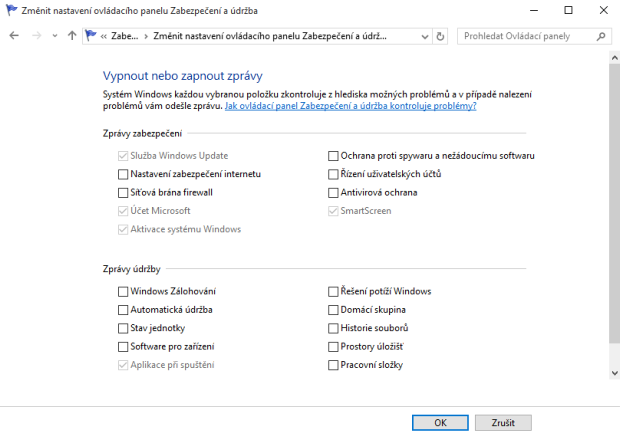This screenshot has height=437, width=620.
Task: Click the scrollbar down arrow
Action: [614, 373]
